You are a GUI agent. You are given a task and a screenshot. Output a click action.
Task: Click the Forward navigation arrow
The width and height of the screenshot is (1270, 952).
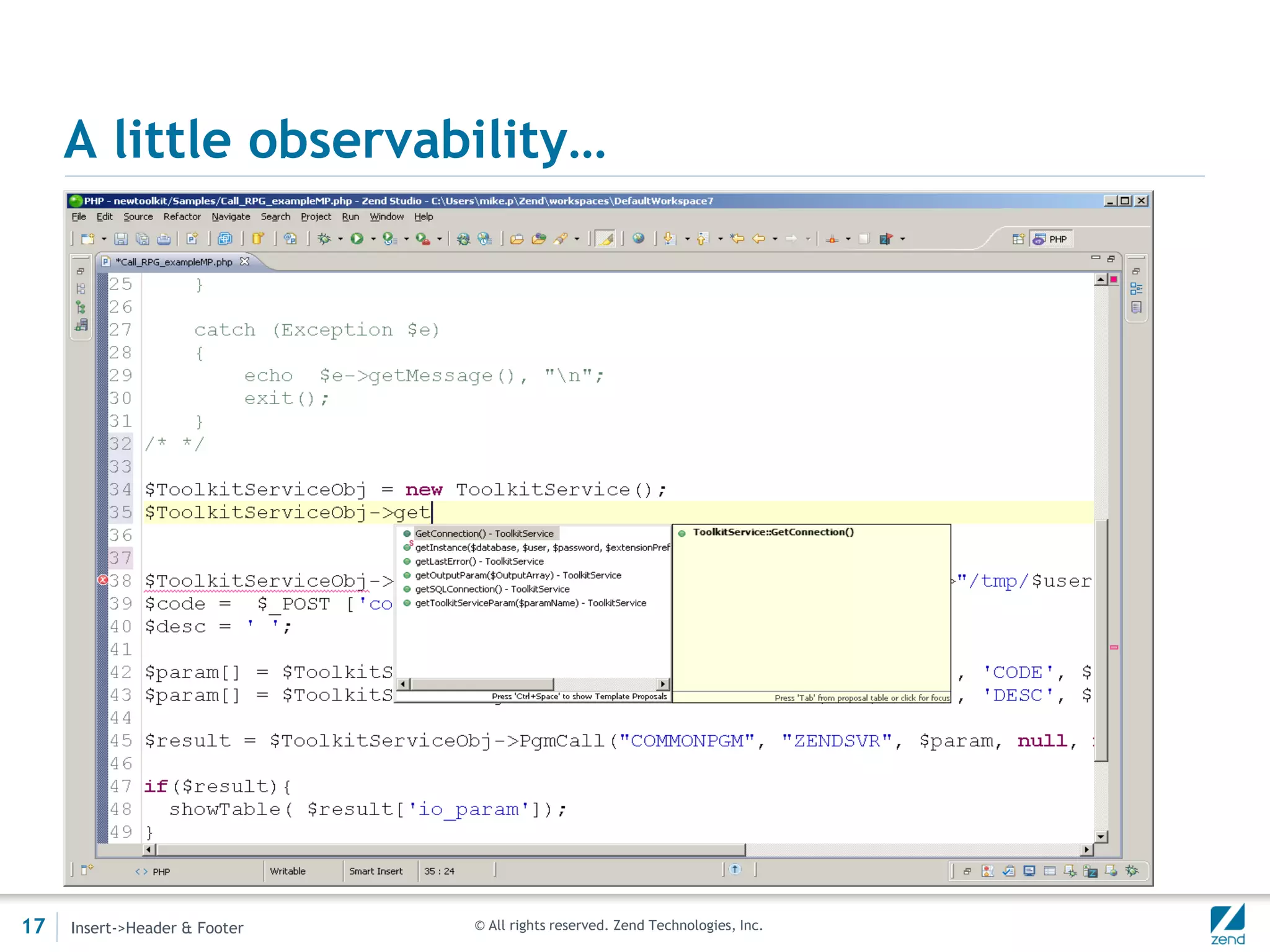(792, 239)
